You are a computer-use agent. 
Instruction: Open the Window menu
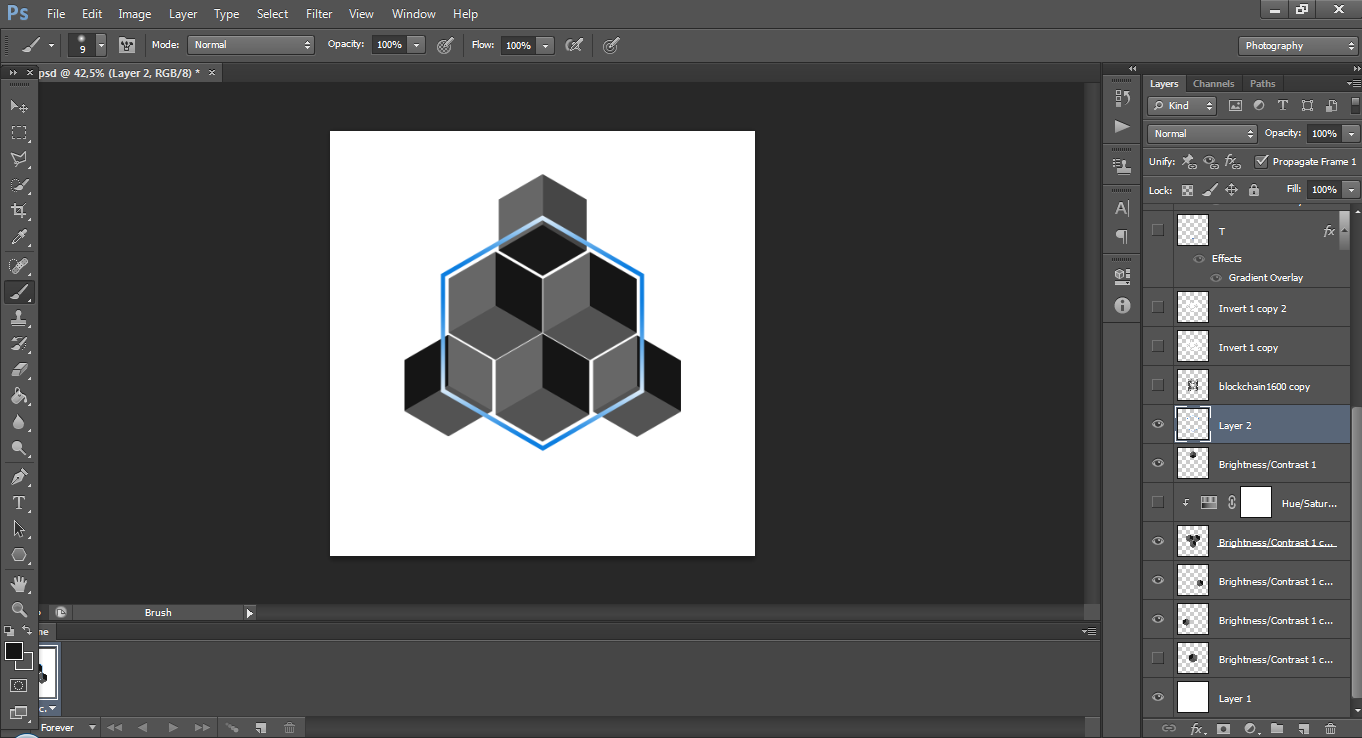[414, 14]
